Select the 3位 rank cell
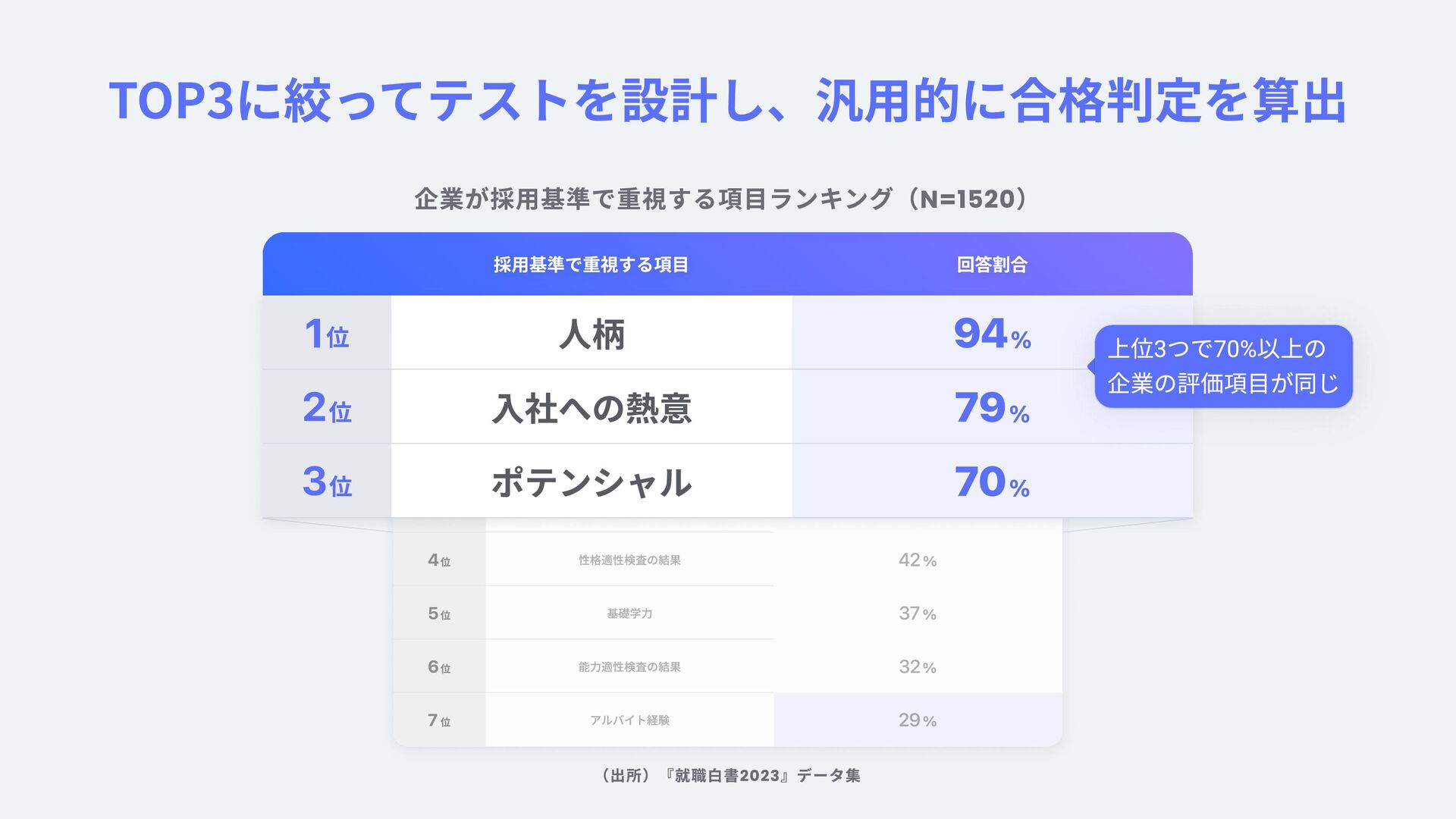The width and height of the screenshot is (1456, 819). 327,482
